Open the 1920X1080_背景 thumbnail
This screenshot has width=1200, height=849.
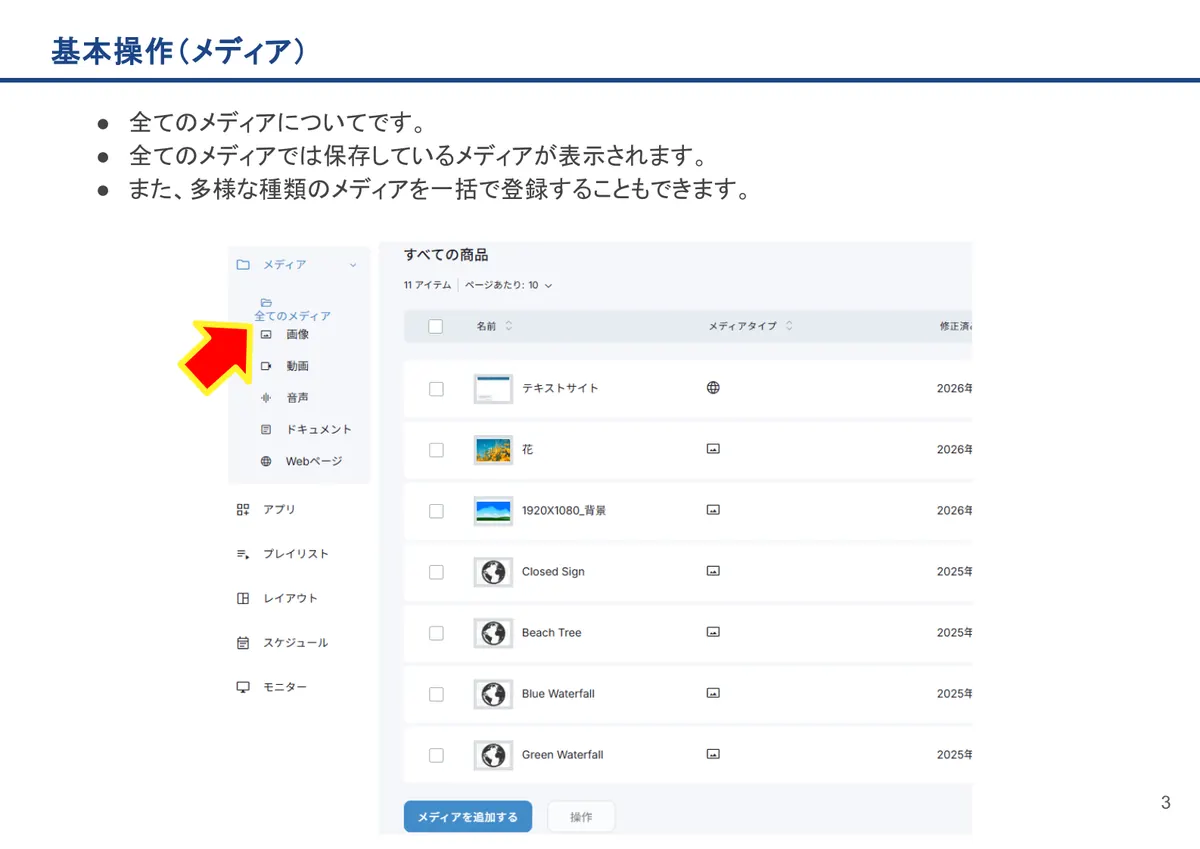pyautogui.click(x=493, y=511)
